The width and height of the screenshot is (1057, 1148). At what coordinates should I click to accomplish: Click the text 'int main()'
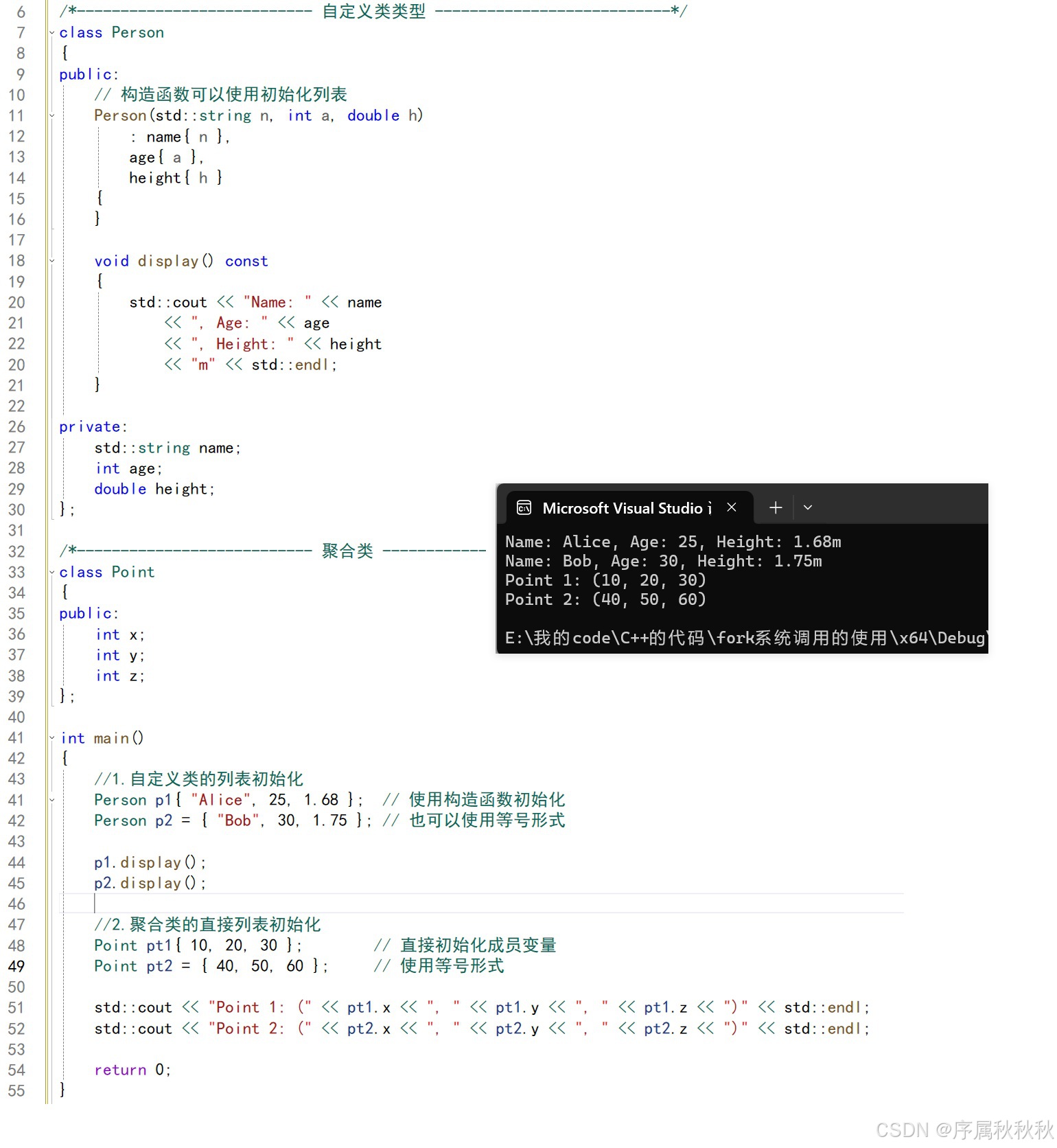(102, 738)
